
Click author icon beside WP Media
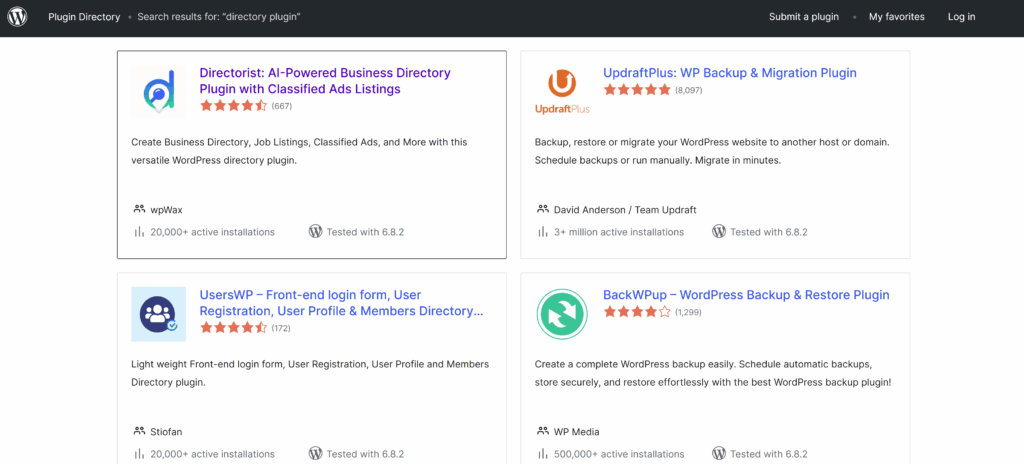tap(543, 431)
